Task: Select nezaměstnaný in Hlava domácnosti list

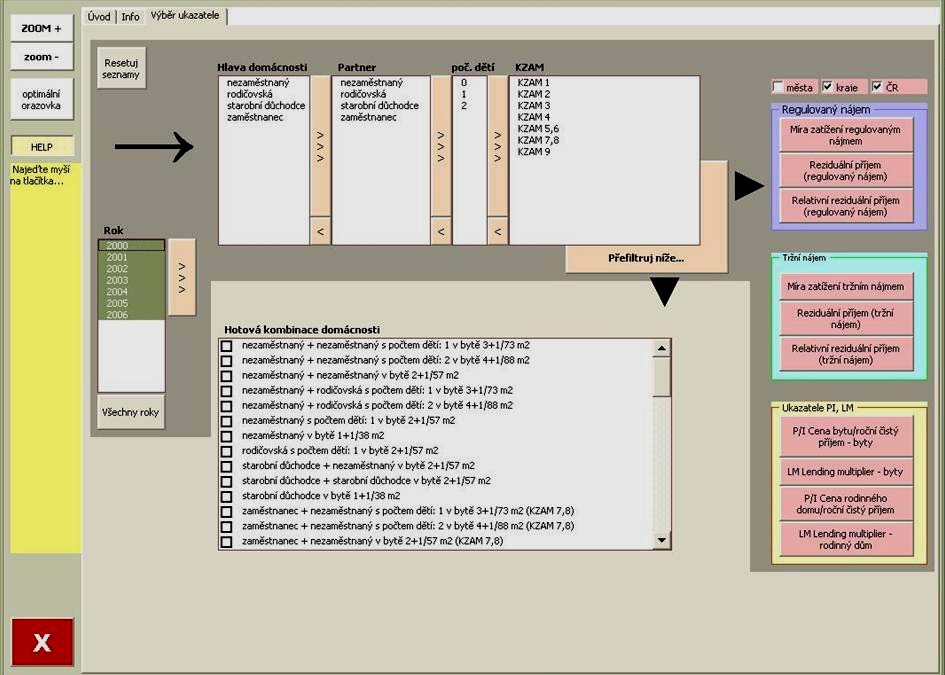Action: [x=264, y=83]
